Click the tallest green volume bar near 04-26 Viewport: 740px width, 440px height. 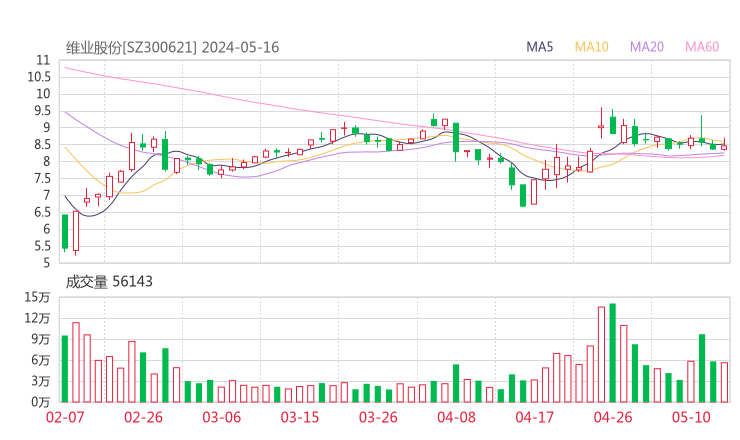[613, 353]
